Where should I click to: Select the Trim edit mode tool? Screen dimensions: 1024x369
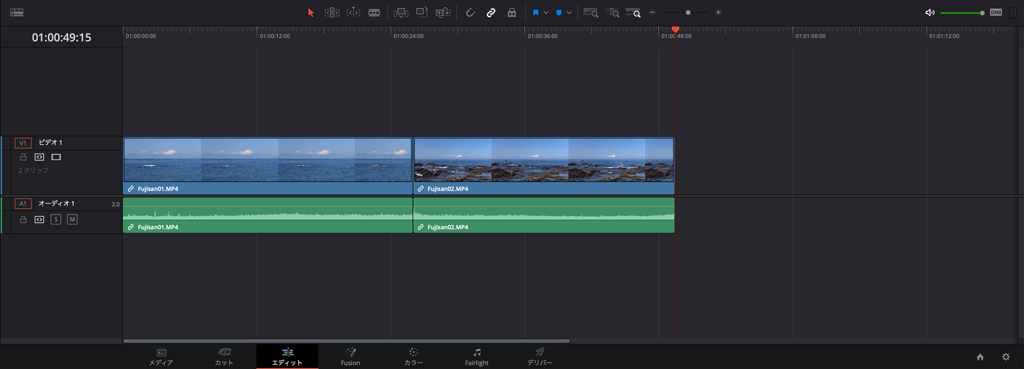pyautogui.click(x=332, y=12)
